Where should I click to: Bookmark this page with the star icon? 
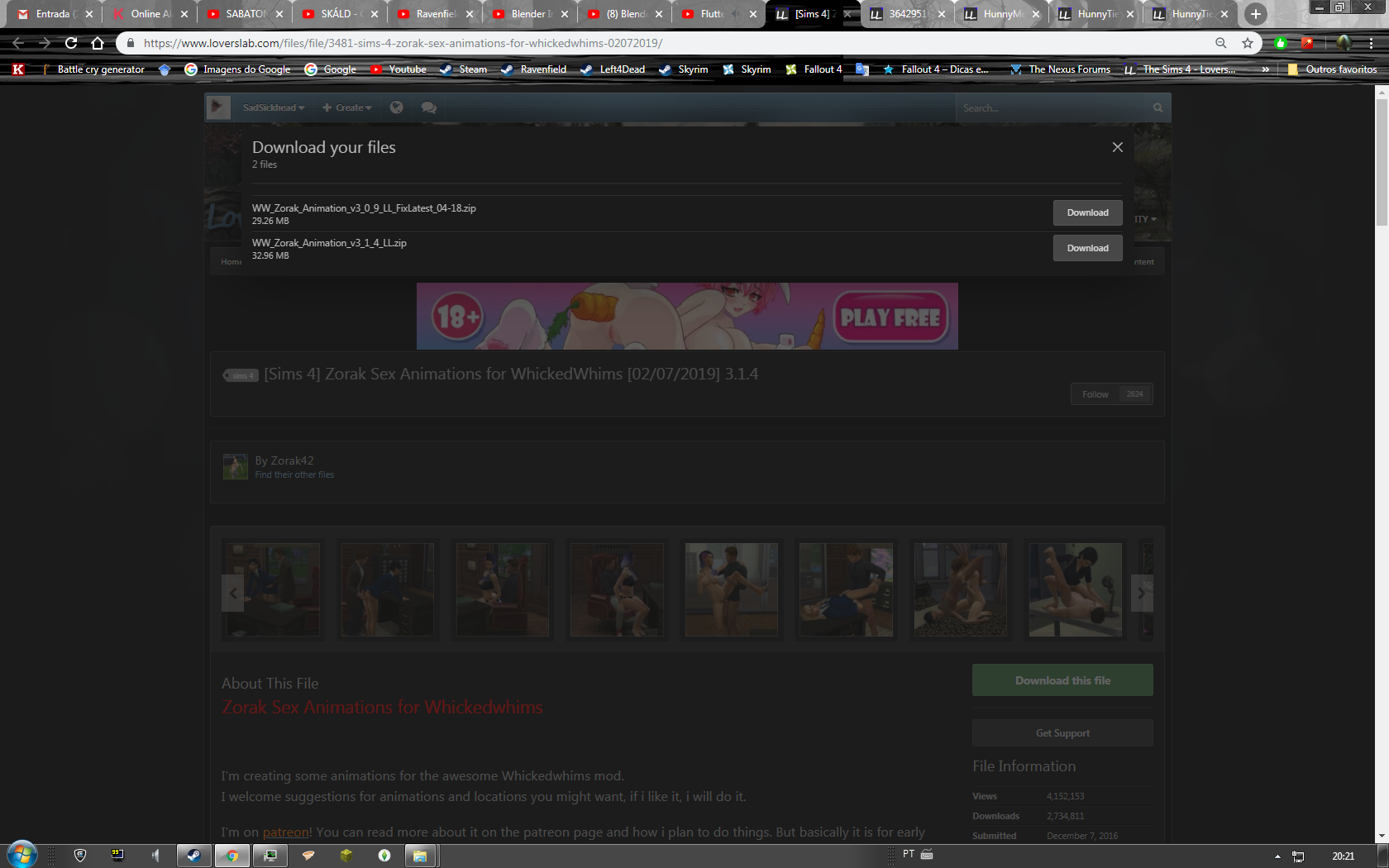point(1248,43)
